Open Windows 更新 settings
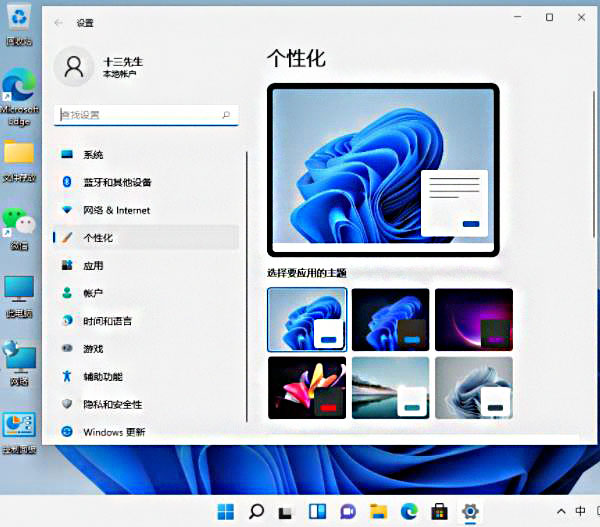The height and width of the screenshot is (527, 600). click(x=146, y=432)
